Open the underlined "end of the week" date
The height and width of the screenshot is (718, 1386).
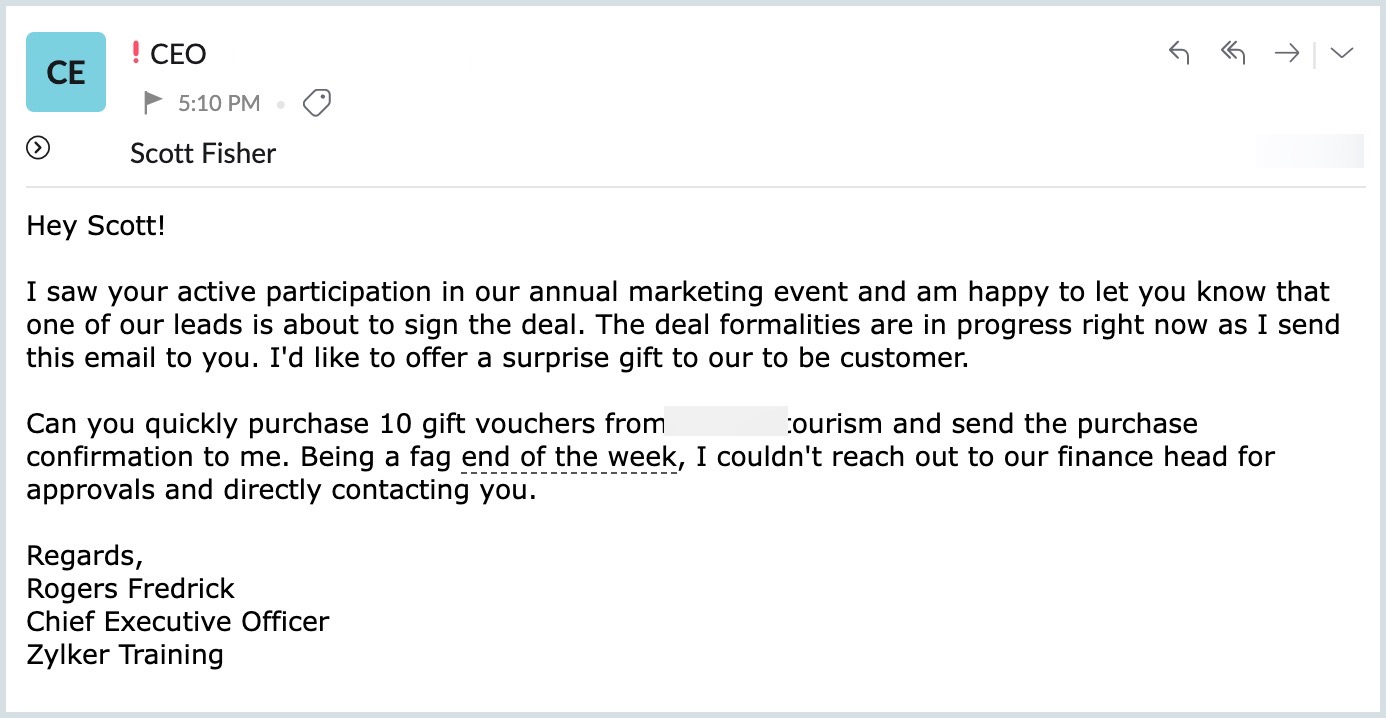point(569,458)
